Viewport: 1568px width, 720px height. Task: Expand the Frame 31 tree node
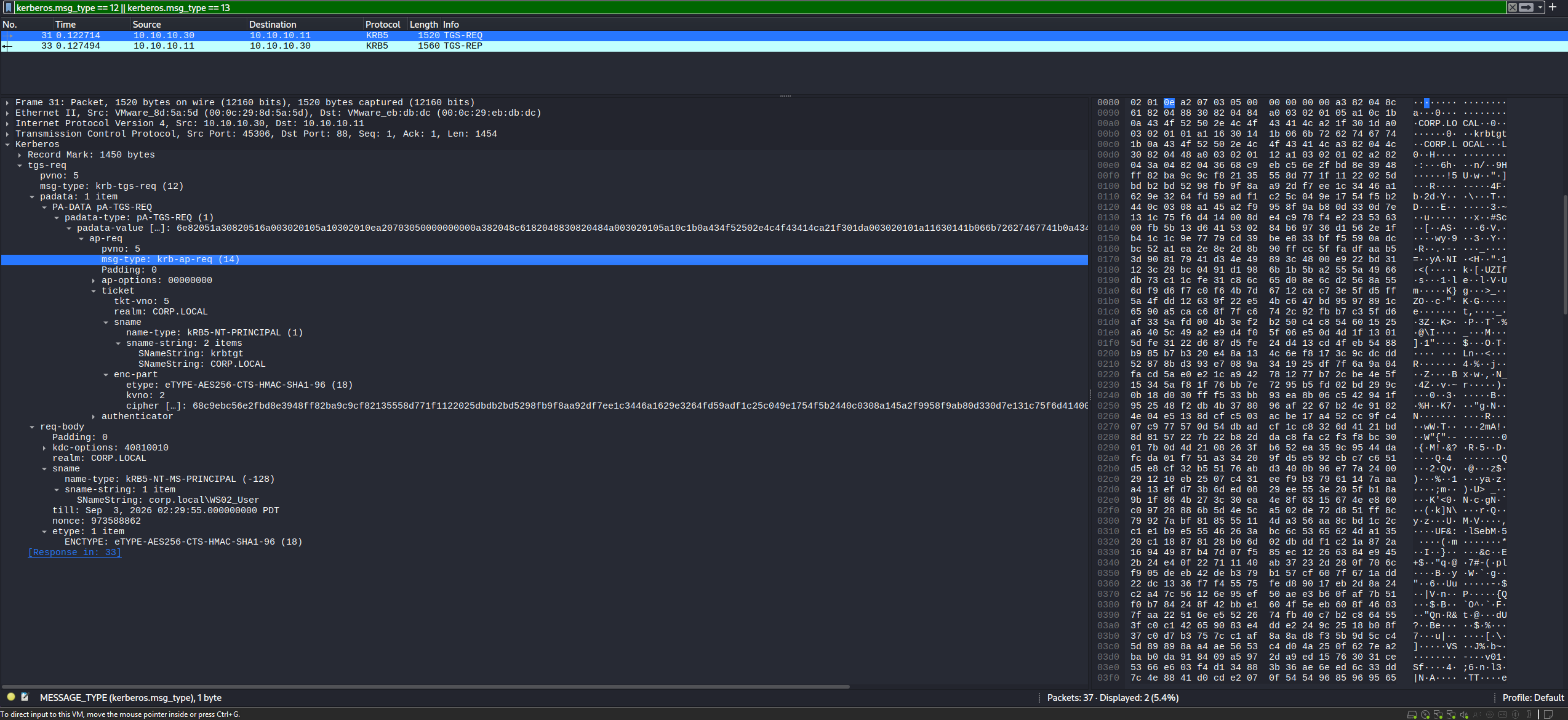click(x=7, y=103)
